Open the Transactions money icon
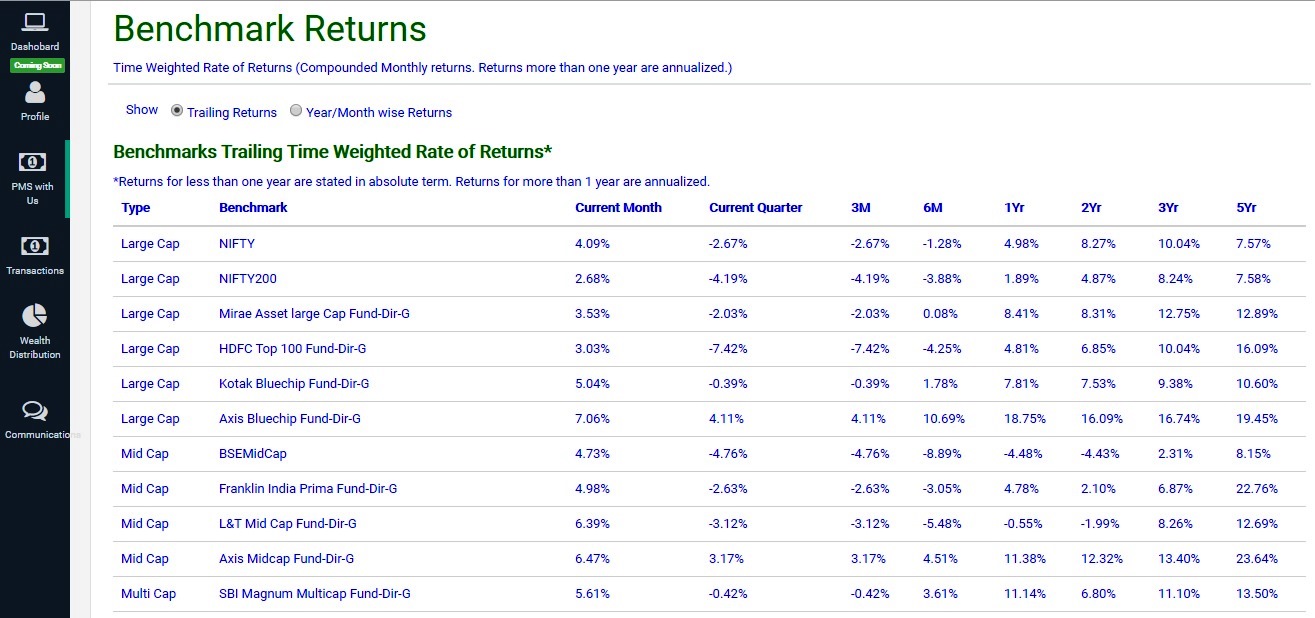Image resolution: width=1315 pixels, height=618 pixels. coord(34,246)
